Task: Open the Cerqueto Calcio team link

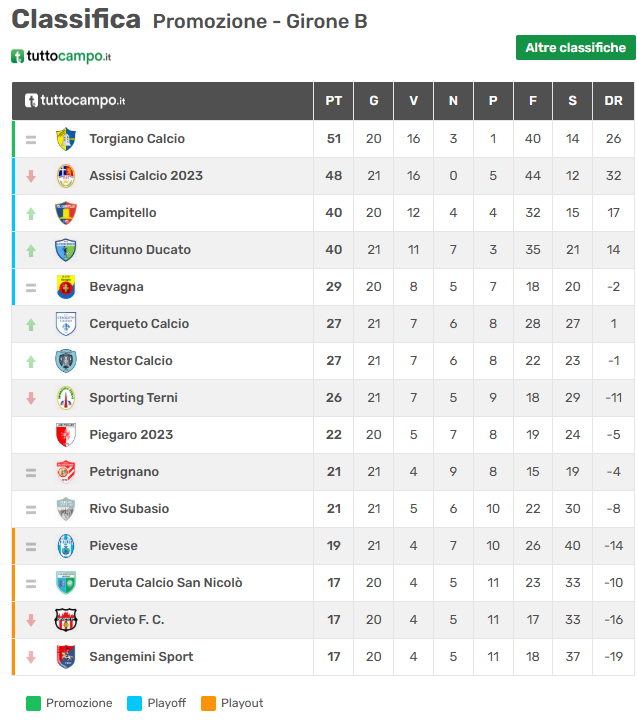Action: click(x=139, y=324)
